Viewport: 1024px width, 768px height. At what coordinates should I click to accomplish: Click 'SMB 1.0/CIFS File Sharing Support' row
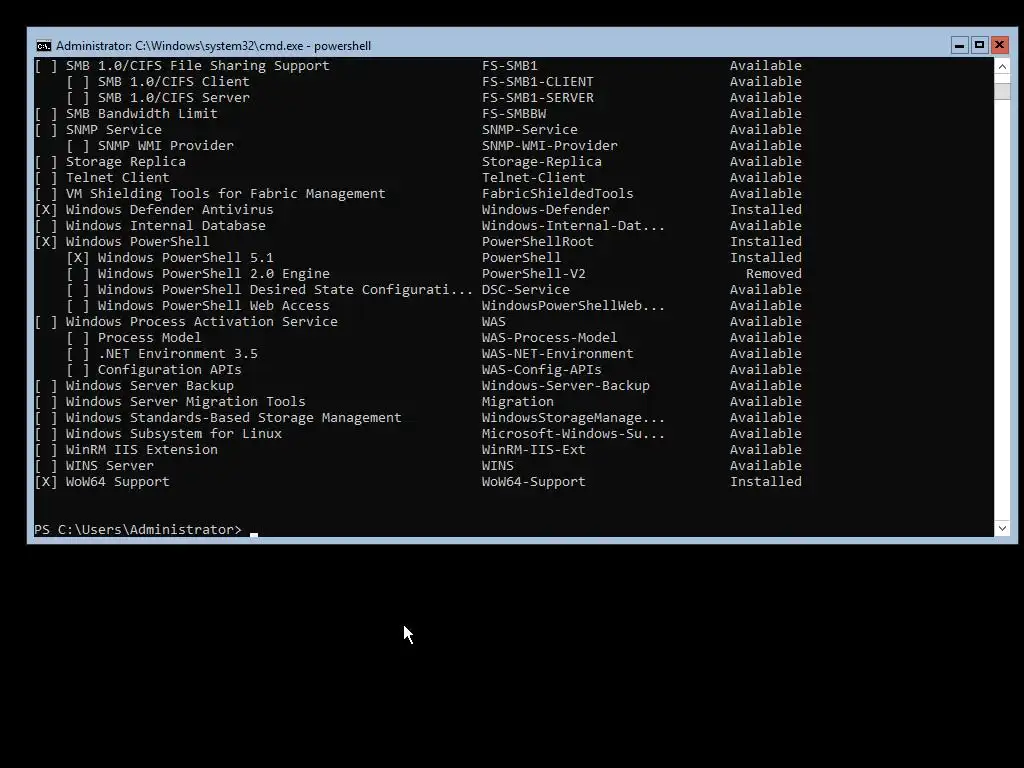418,65
